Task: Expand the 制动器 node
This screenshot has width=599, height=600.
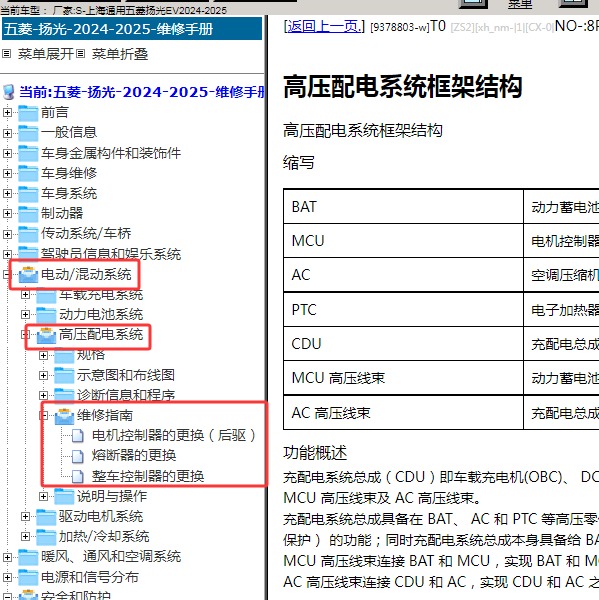Action: click(x=7, y=213)
